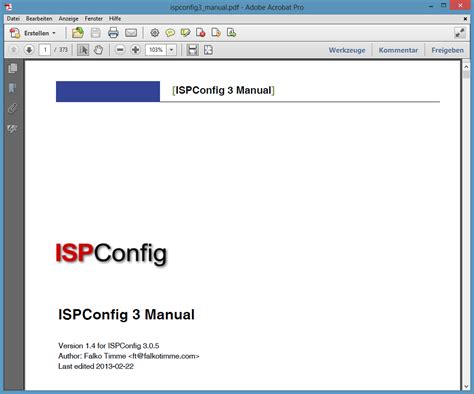This screenshot has width=474, height=394.
Task: Close document with menu bar X
Action: pos(465,19)
